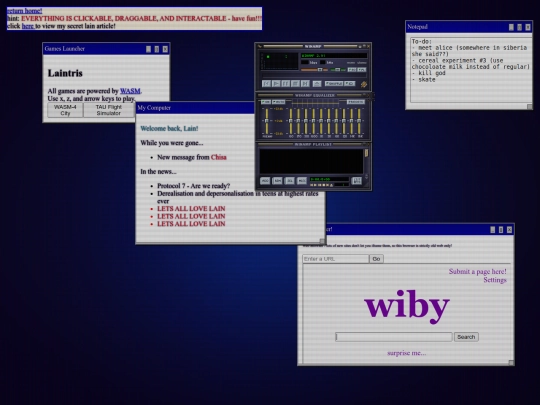Toggle the equalizer AUTO button
Viewport: 540px width, 405px height.
point(279,102)
